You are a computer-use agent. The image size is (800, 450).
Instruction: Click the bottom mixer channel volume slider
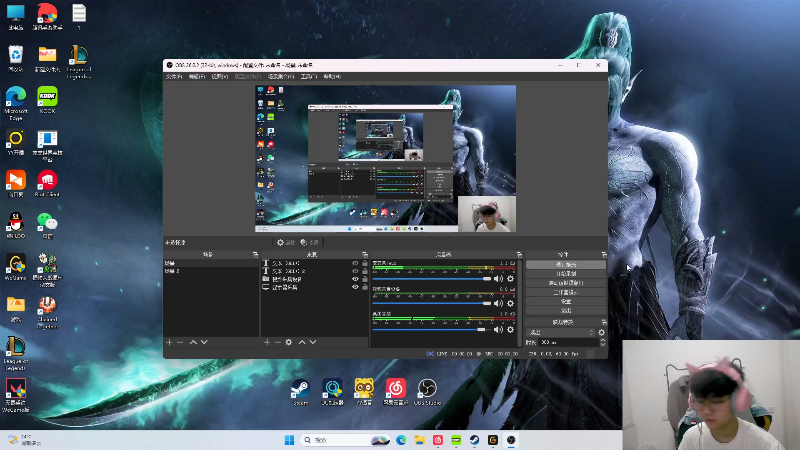[x=432, y=328]
